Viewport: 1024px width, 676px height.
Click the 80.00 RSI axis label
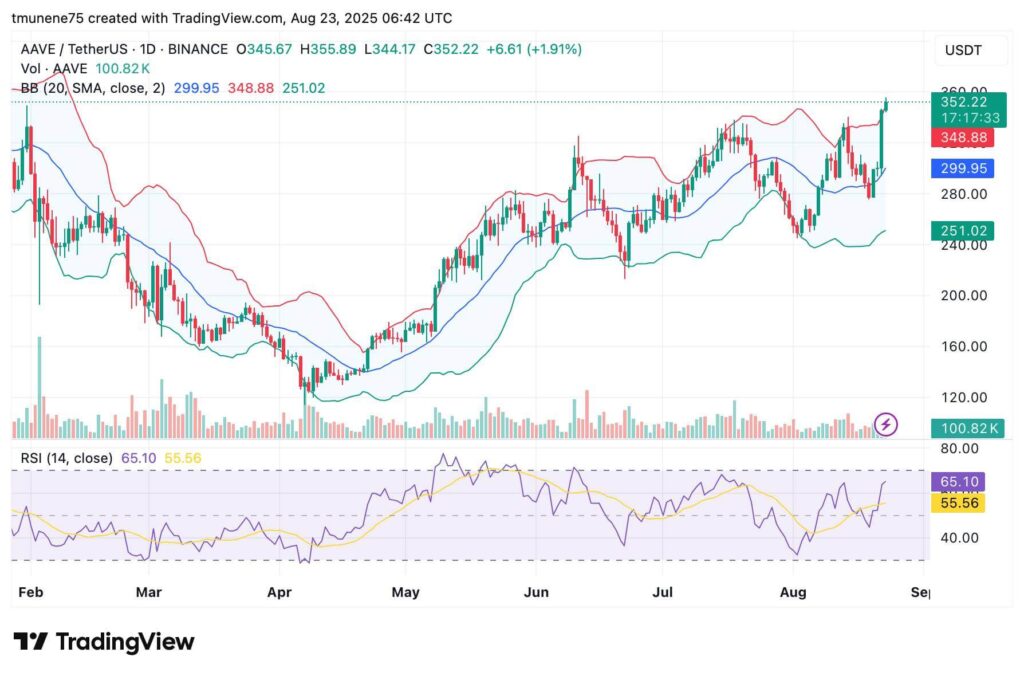959,449
